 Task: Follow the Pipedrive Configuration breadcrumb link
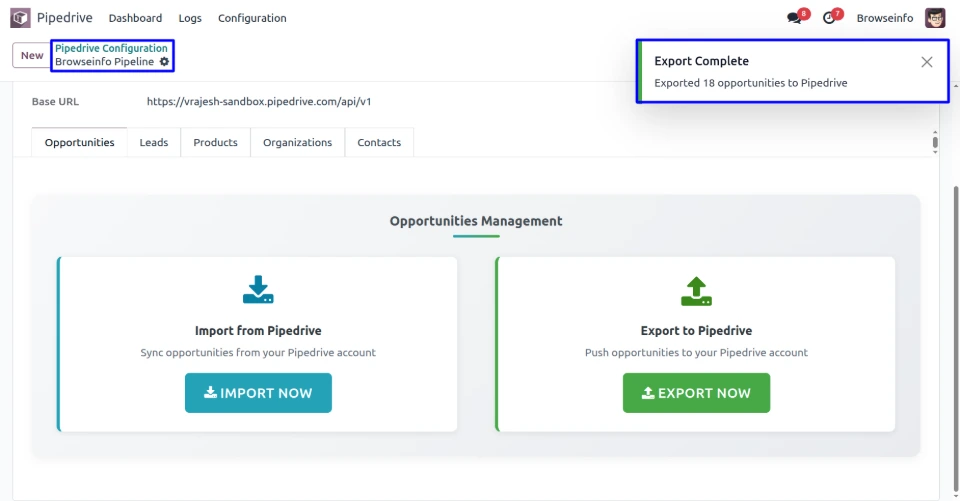pos(111,48)
